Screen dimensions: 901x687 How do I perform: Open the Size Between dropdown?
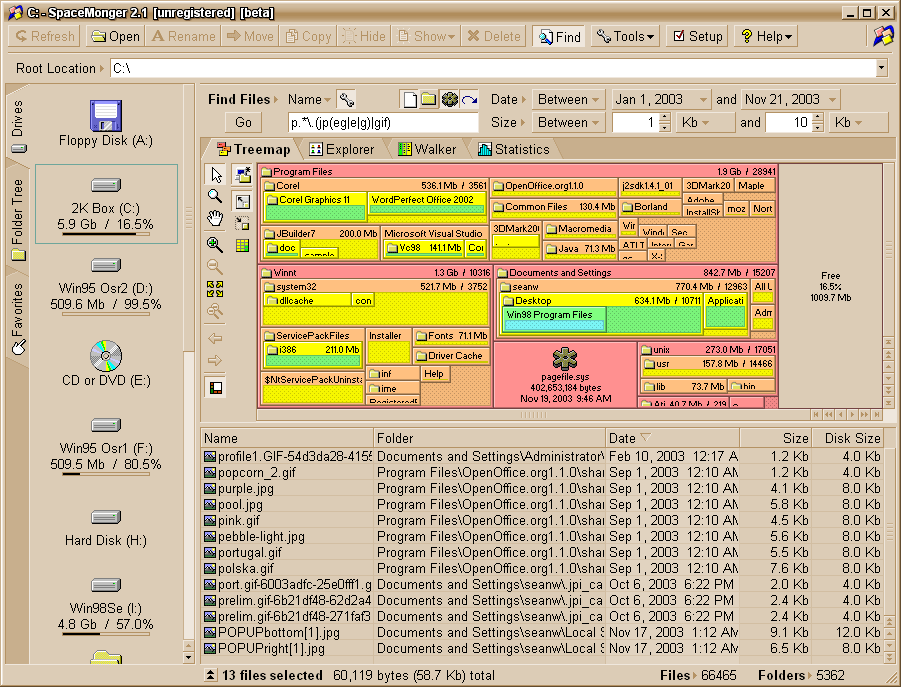pos(568,122)
